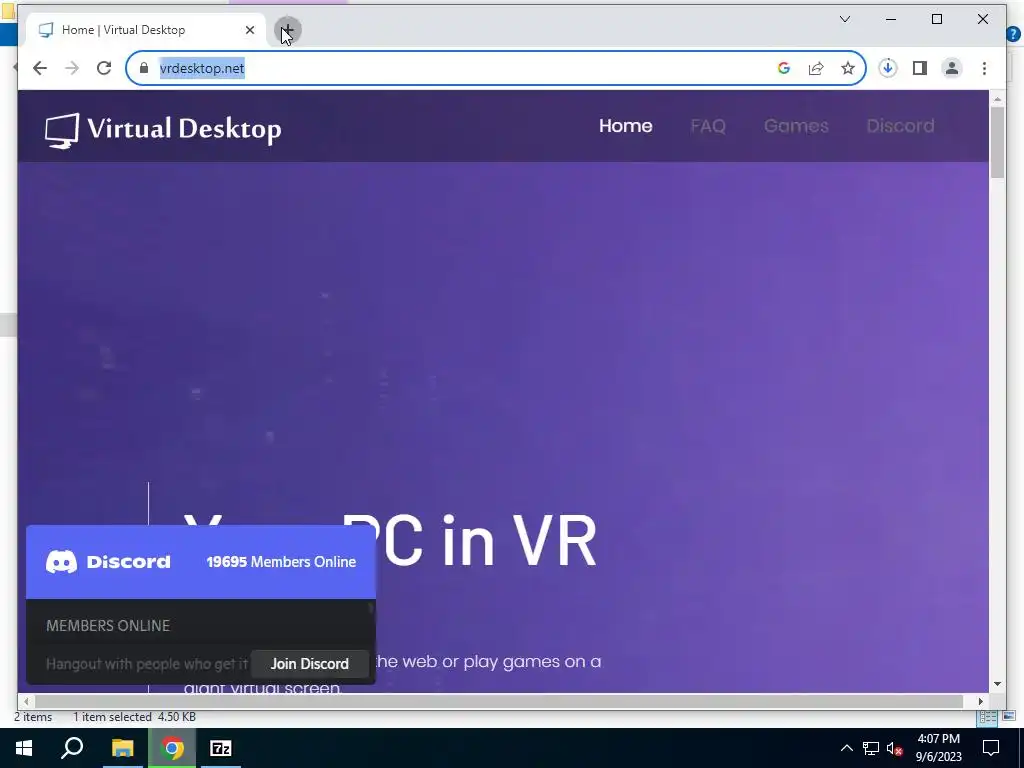
Task: Click the vertical scrollbar thumb
Action: coord(997,142)
